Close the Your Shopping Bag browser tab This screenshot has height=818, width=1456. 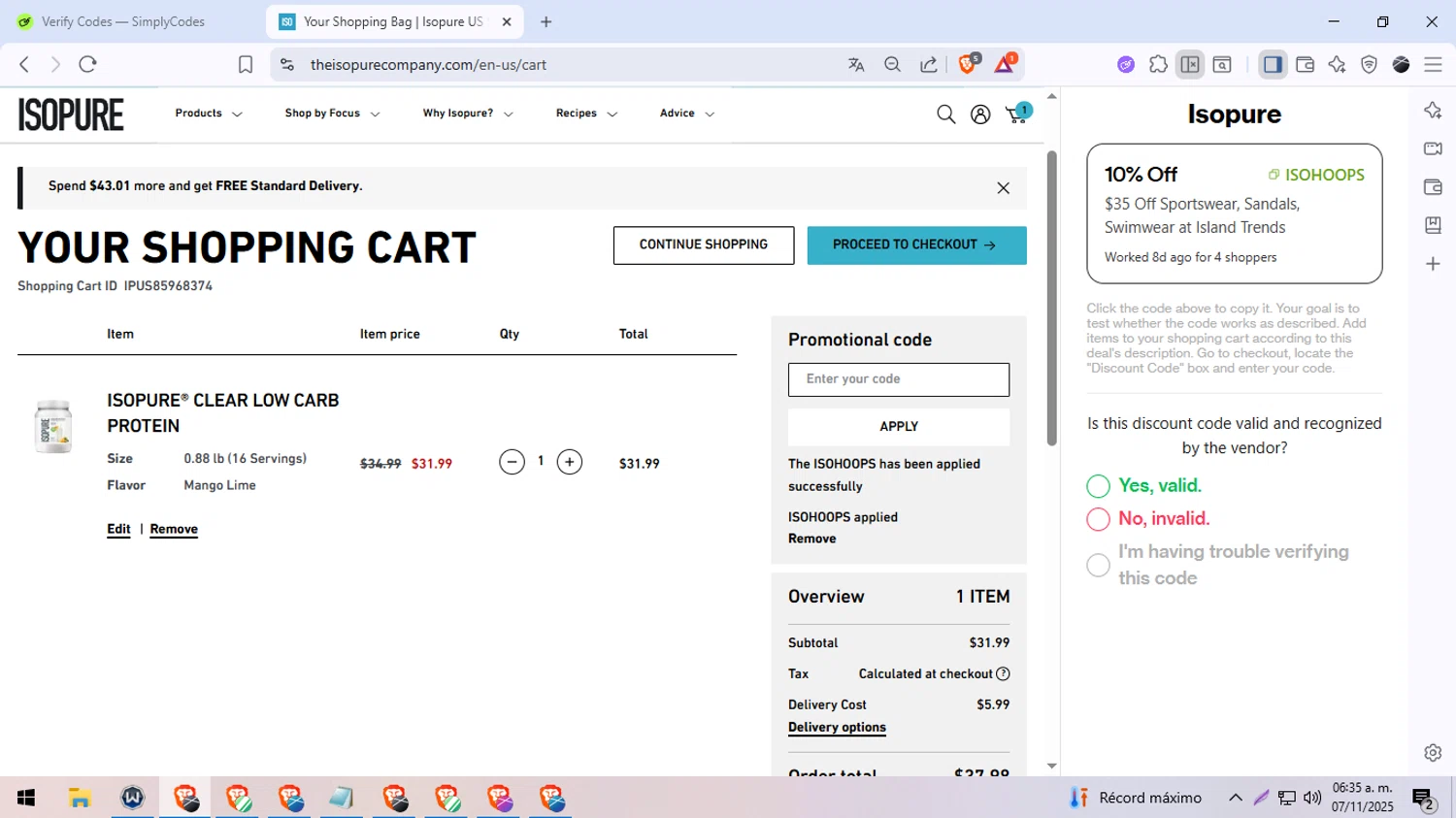pyautogui.click(x=507, y=21)
